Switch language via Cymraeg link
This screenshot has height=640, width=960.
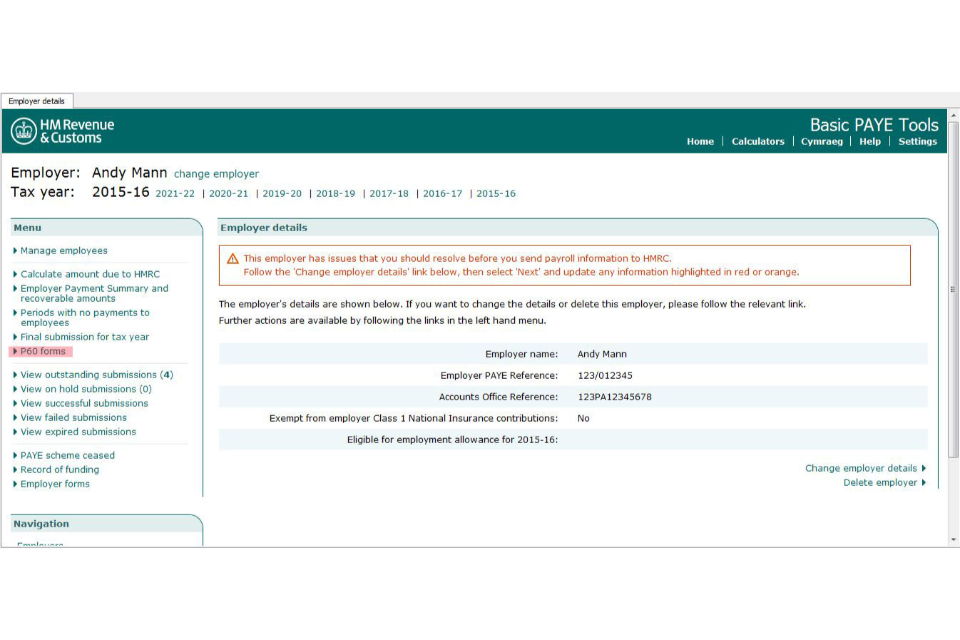[822, 141]
